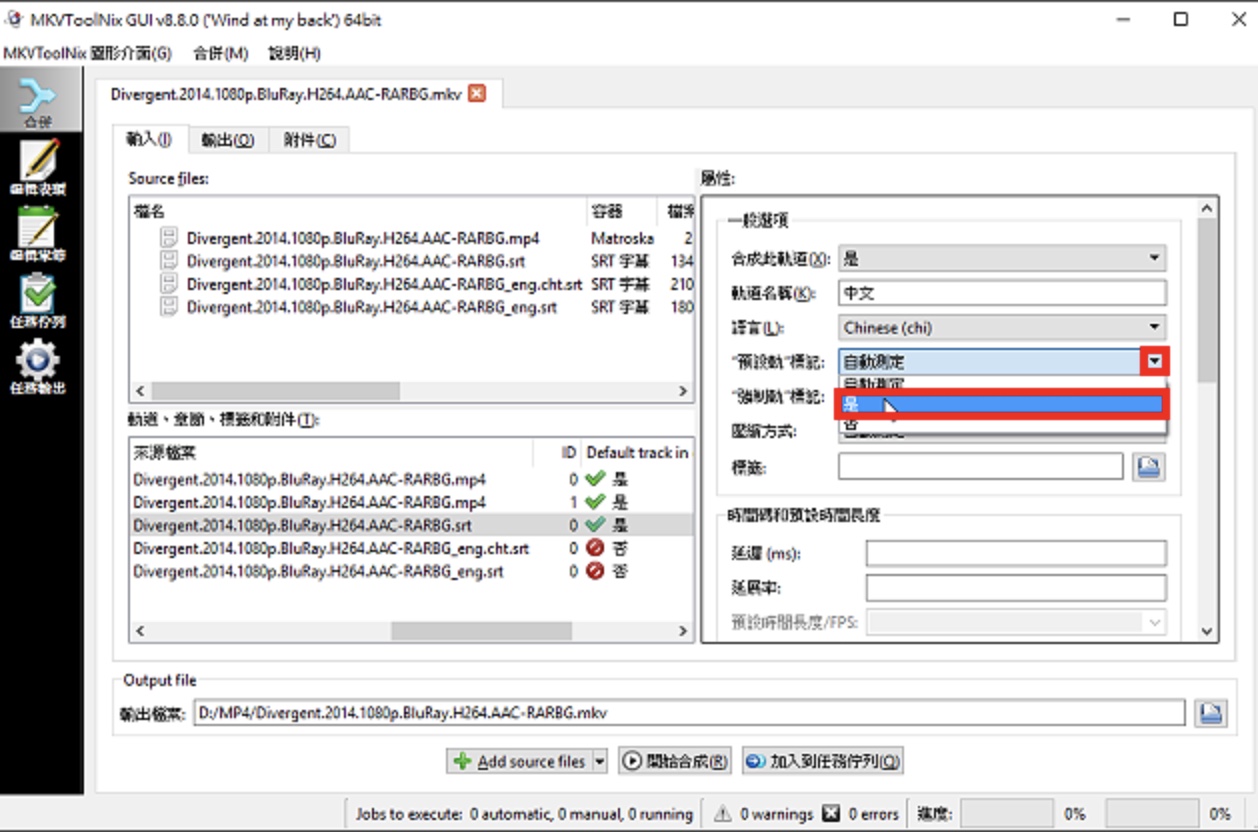Toggle green check on mp4 track ID 0
The height and width of the screenshot is (832, 1258).
597,479
